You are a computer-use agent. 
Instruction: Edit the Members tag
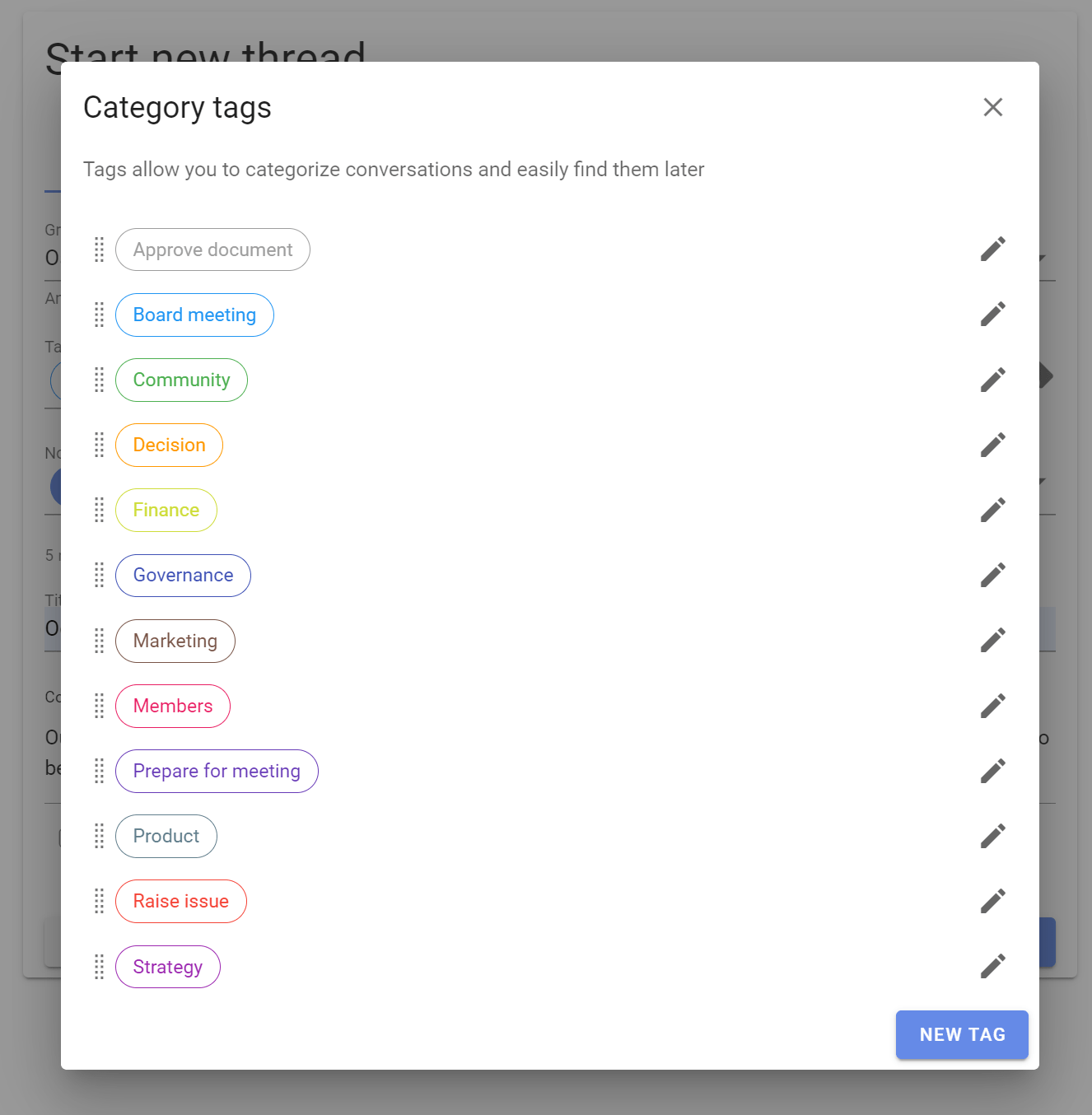tap(992, 706)
